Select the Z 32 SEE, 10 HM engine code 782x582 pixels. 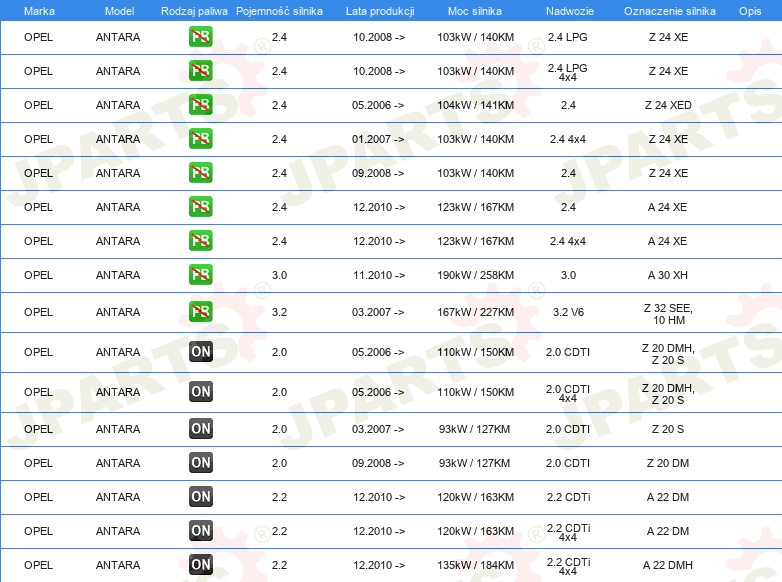click(x=667, y=313)
